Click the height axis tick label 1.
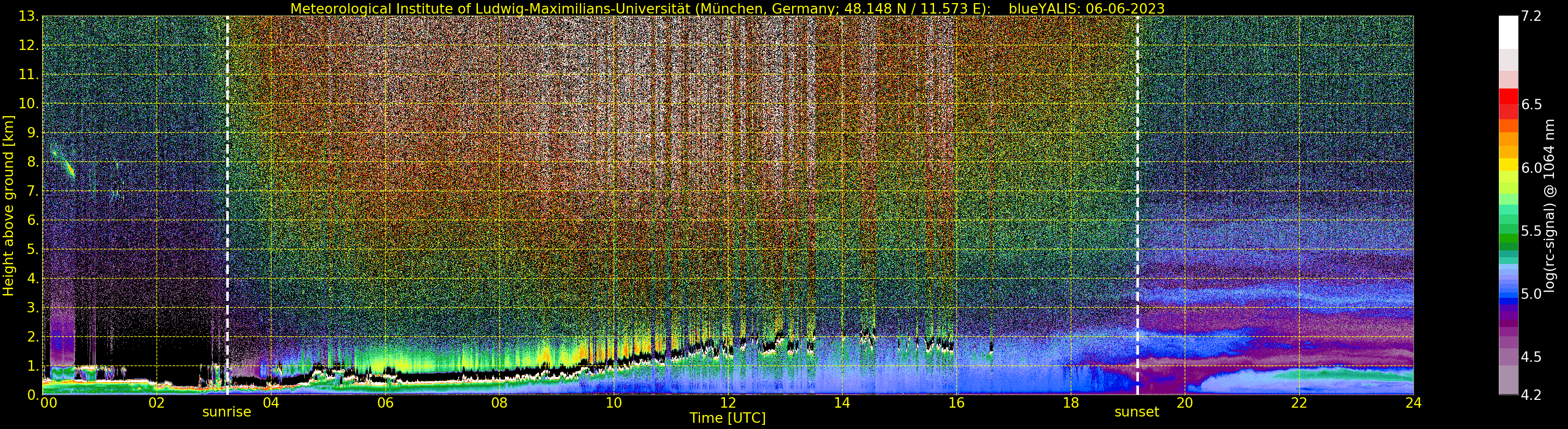 [33, 365]
